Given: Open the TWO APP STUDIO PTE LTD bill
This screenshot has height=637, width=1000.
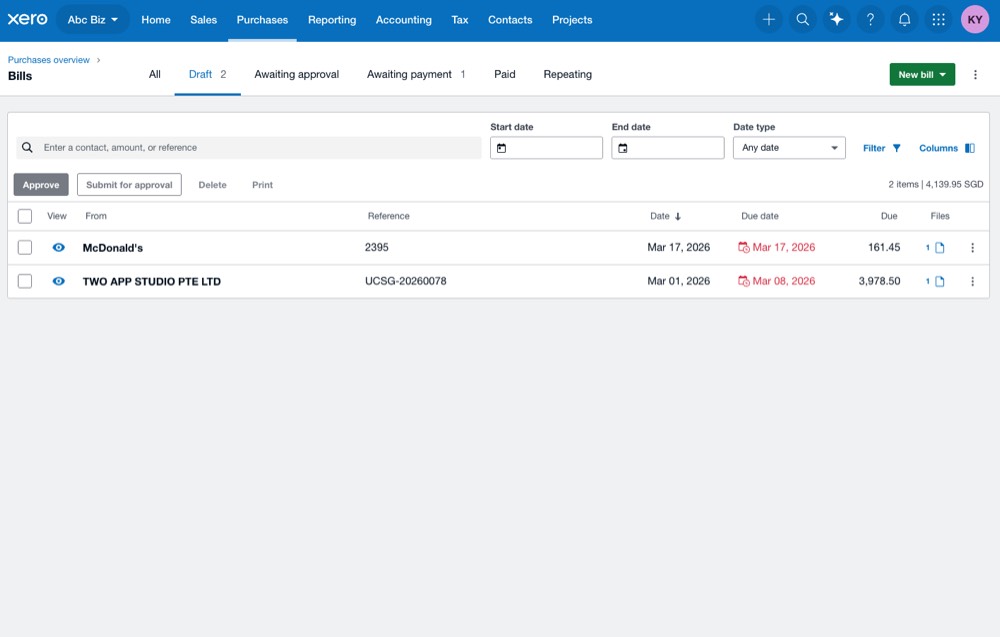Looking at the screenshot, I should click(x=151, y=281).
